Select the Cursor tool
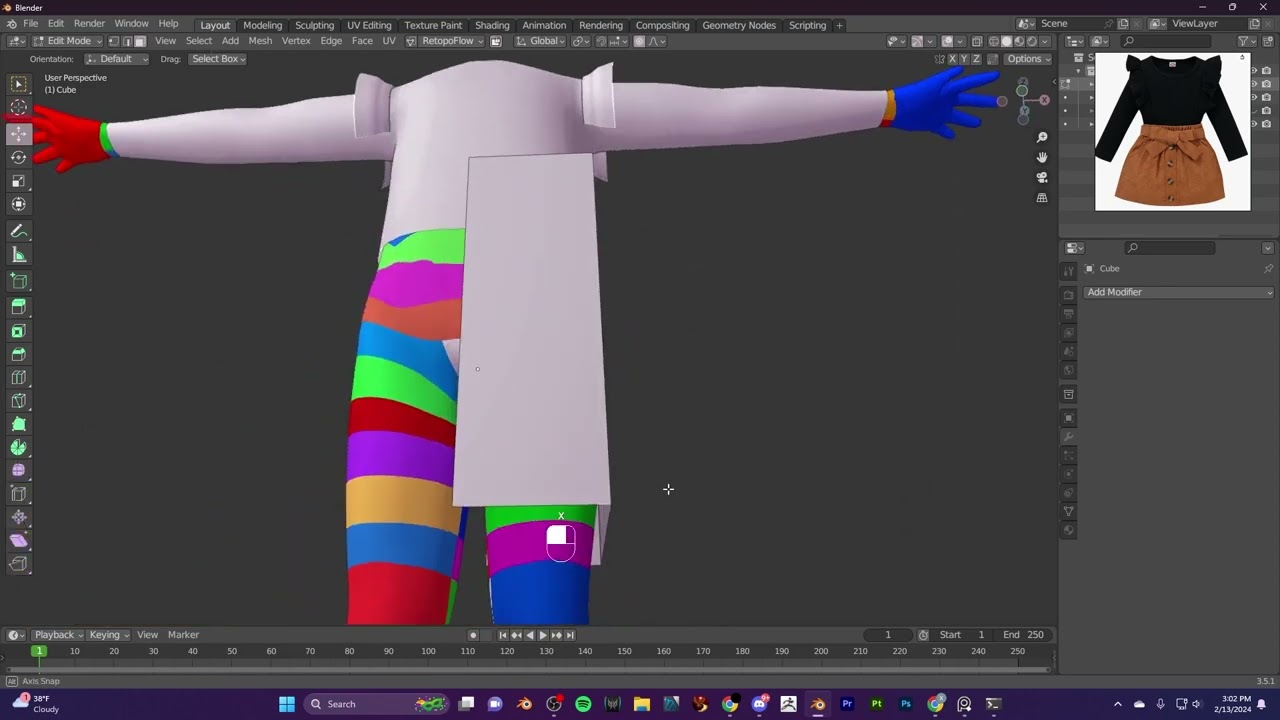Viewport: 1280px width, 720px height. [19, 107]
